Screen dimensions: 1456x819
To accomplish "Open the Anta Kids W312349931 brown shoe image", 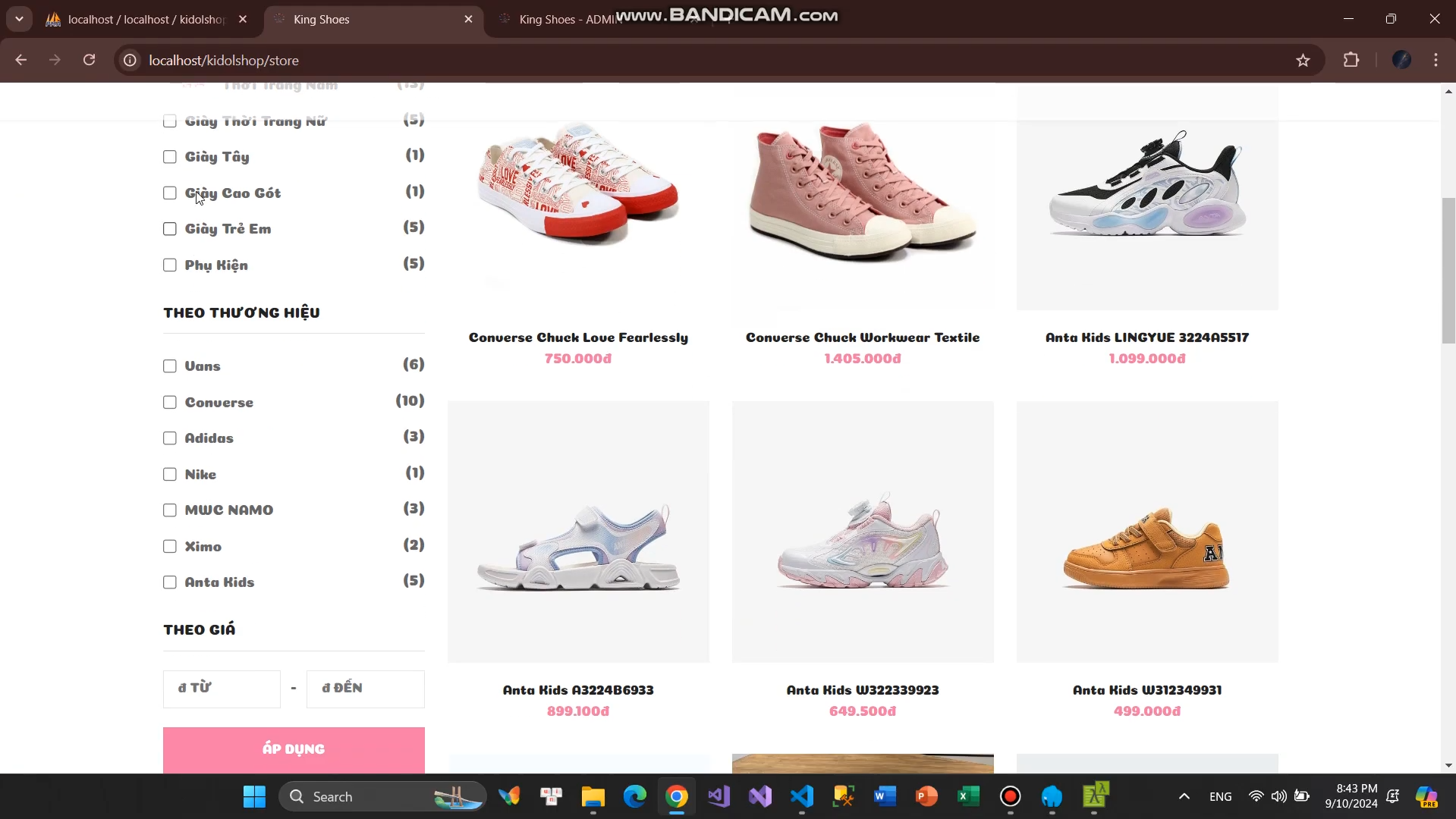I will 1147,532.
